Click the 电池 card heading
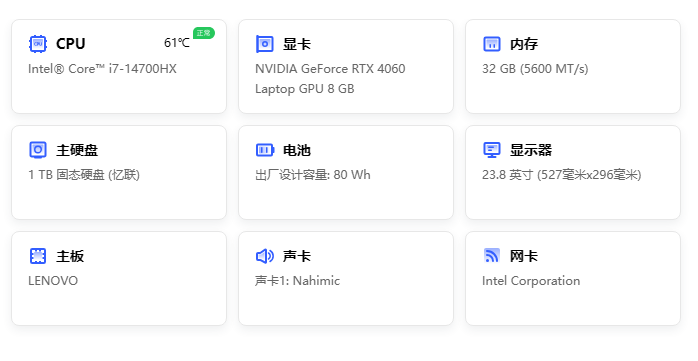Image resolution: width=698 pixels, height=361 pixels. pos(297,150)
